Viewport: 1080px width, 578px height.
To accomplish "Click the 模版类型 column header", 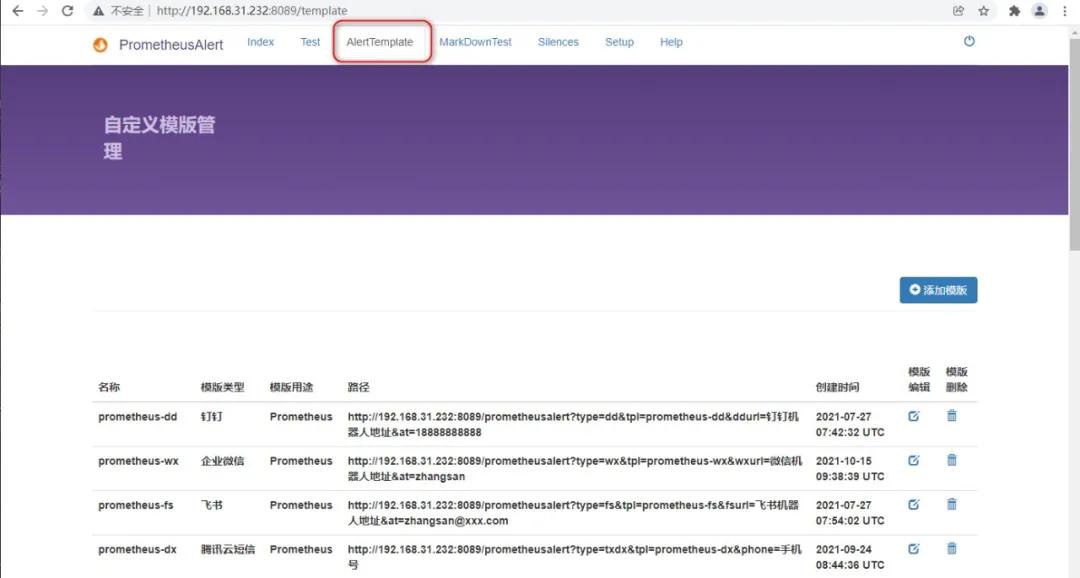I will (222, 387).
